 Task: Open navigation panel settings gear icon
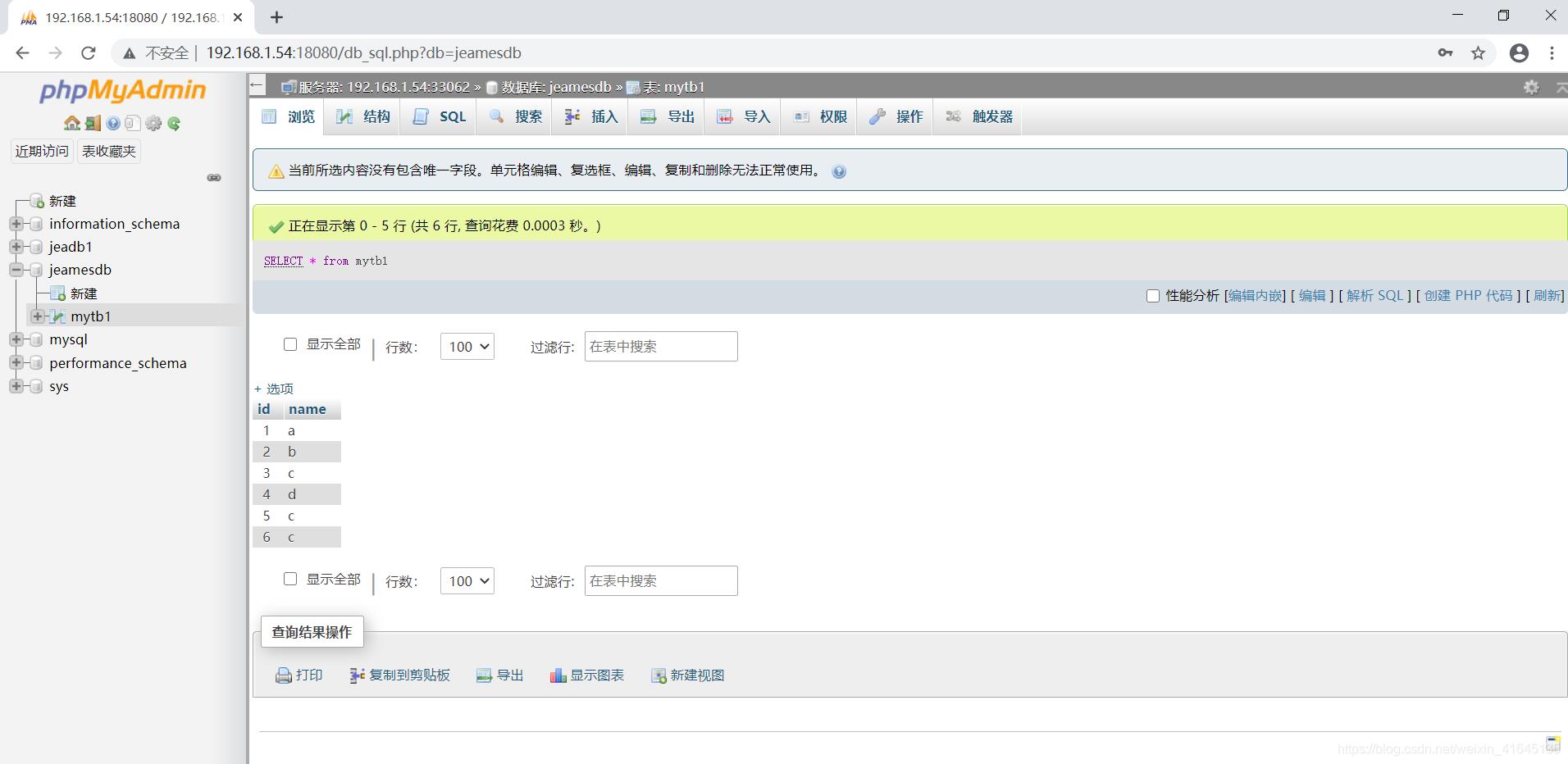pos(153,123)
